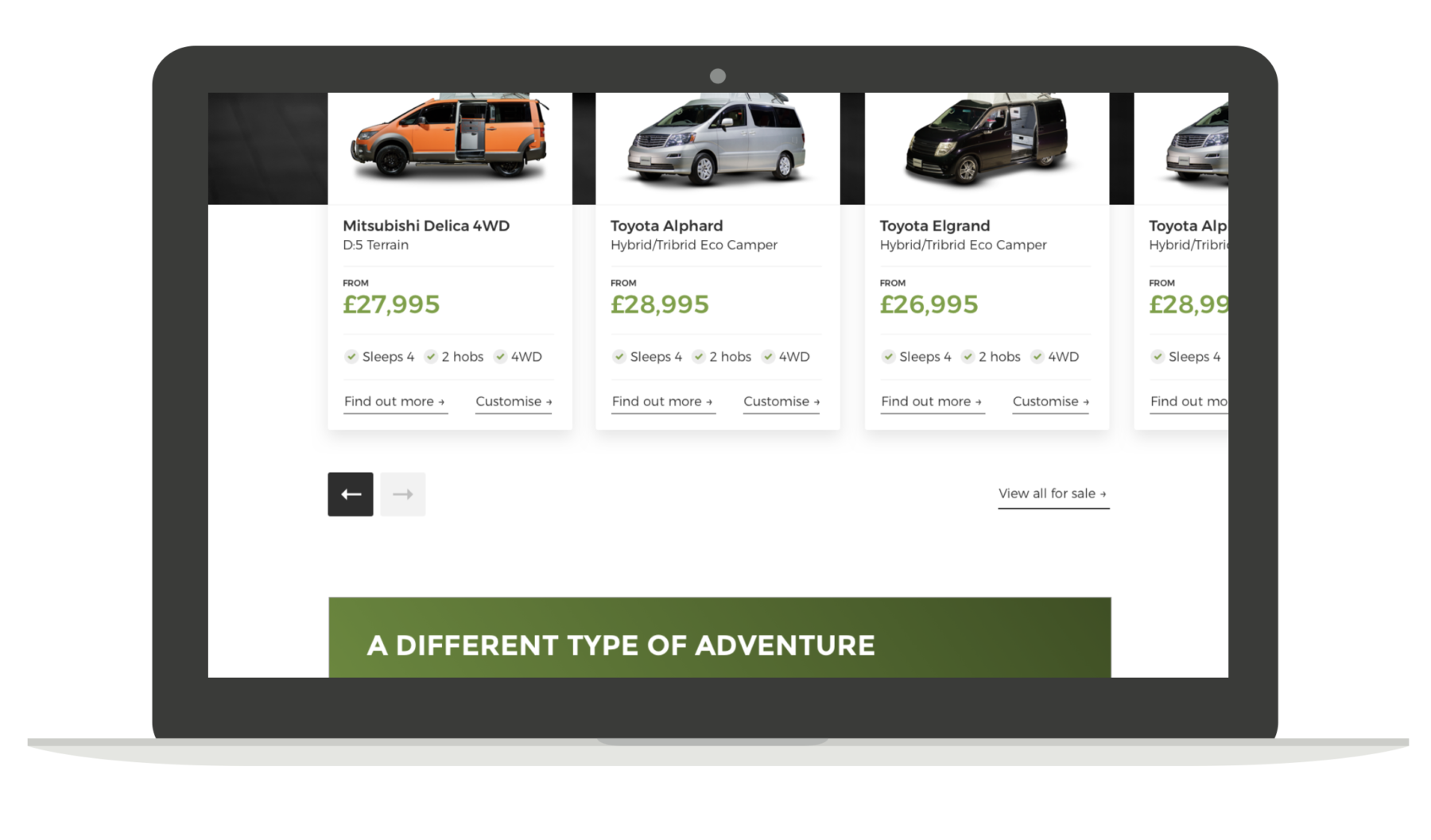Open Customise for Mitsubishi Delica 4WD

(514, 402)
